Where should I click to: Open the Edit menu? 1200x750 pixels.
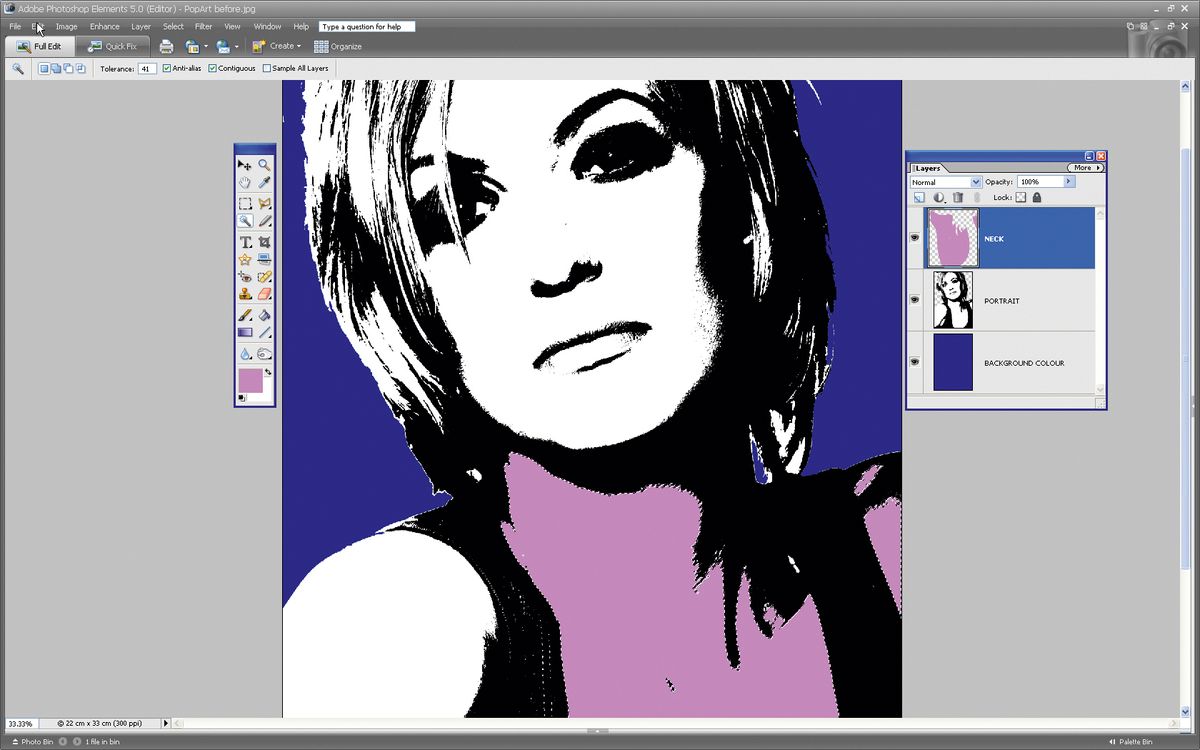point(37,26)
